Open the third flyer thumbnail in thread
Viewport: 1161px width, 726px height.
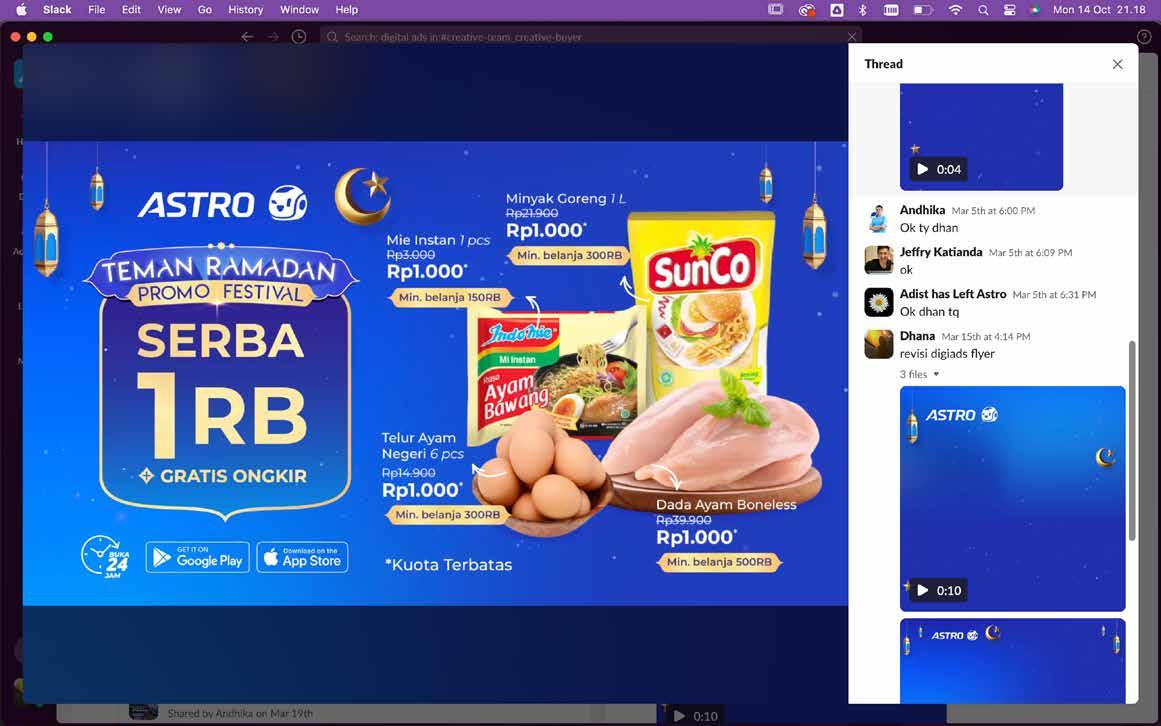coord(1012,660)
